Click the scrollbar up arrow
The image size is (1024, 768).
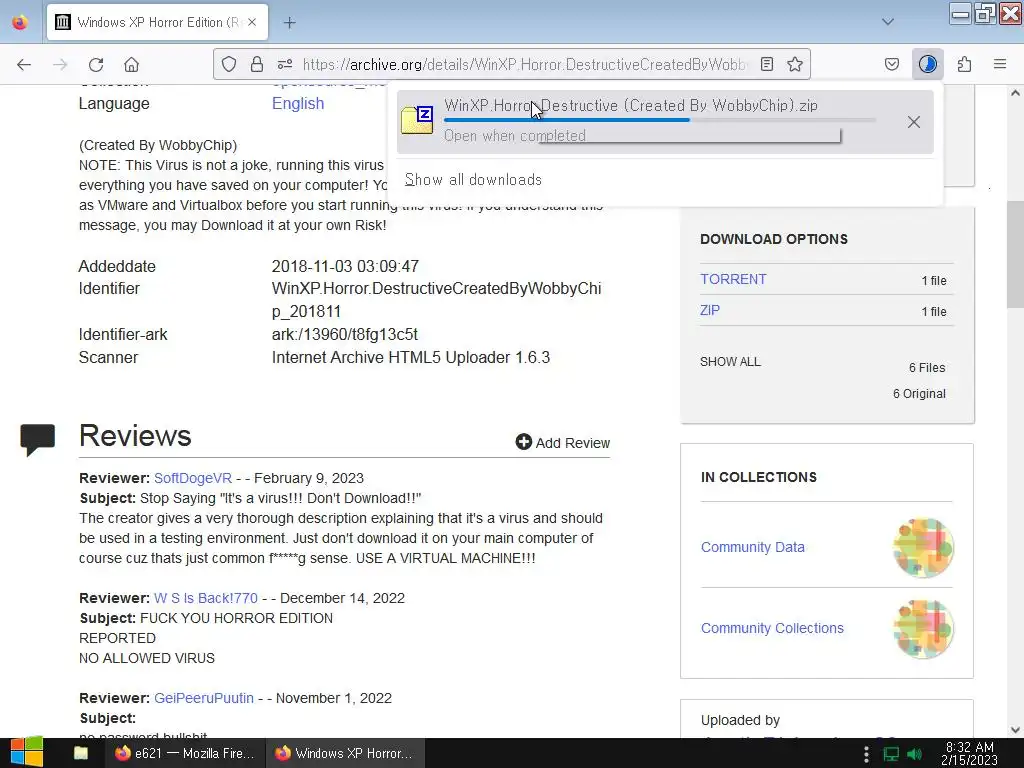click(x=1015, y=93)
